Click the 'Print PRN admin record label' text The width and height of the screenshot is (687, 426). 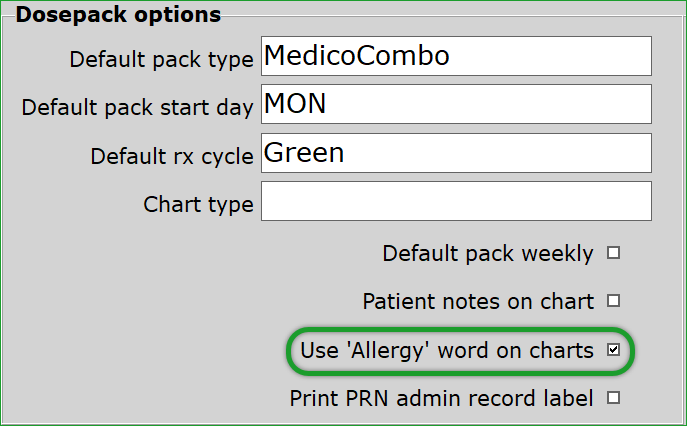[x=441, y=398]
